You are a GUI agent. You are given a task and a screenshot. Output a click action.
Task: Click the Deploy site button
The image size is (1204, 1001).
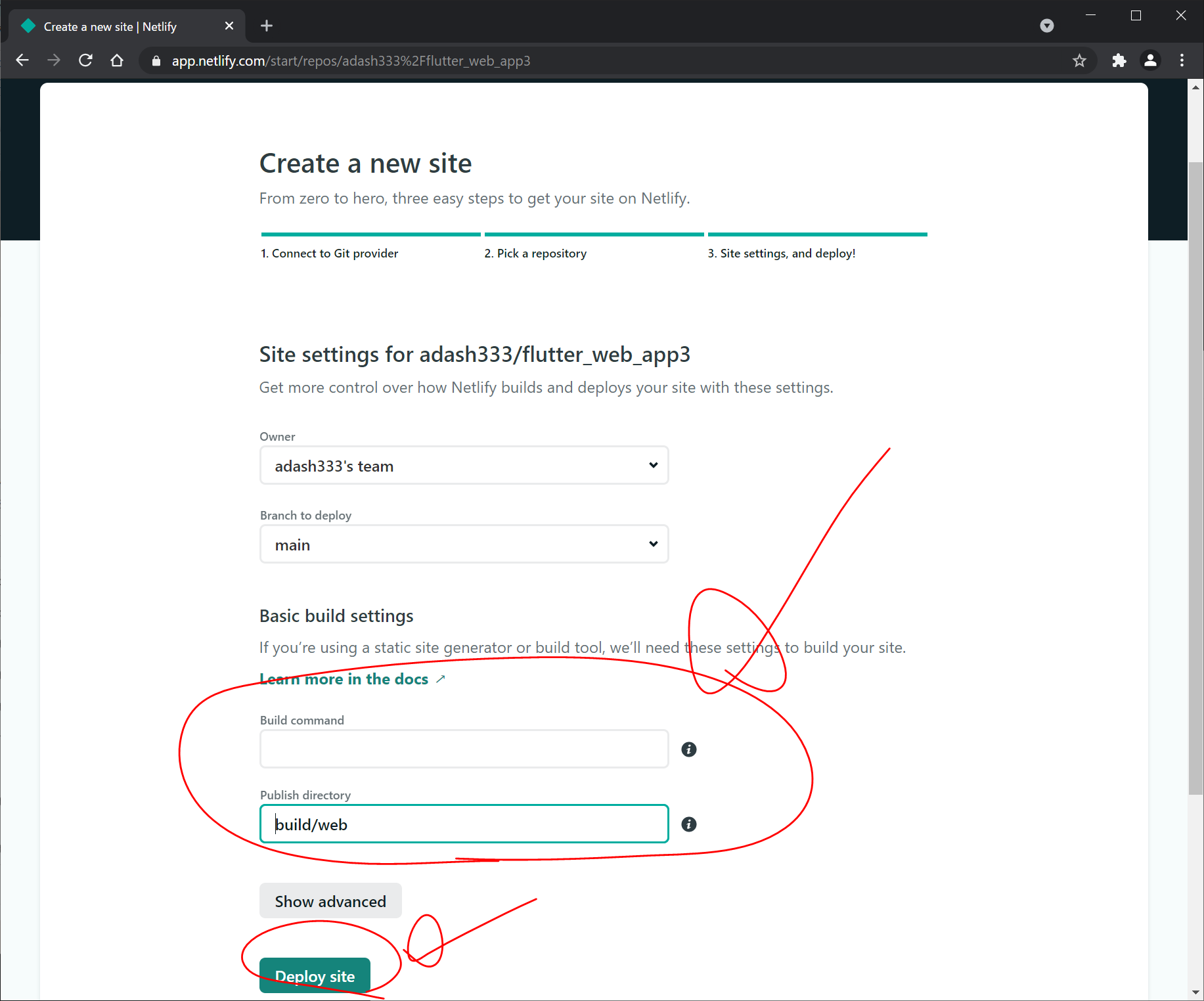[x=315, y=976]
